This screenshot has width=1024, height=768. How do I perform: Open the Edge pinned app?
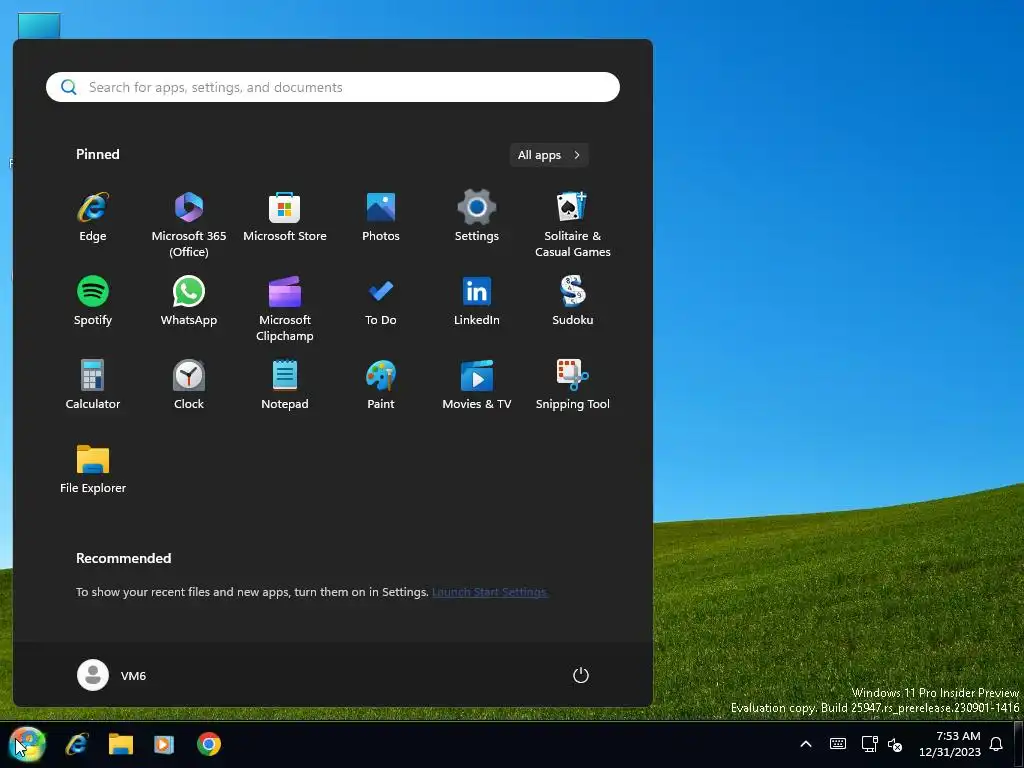(93, 217)
